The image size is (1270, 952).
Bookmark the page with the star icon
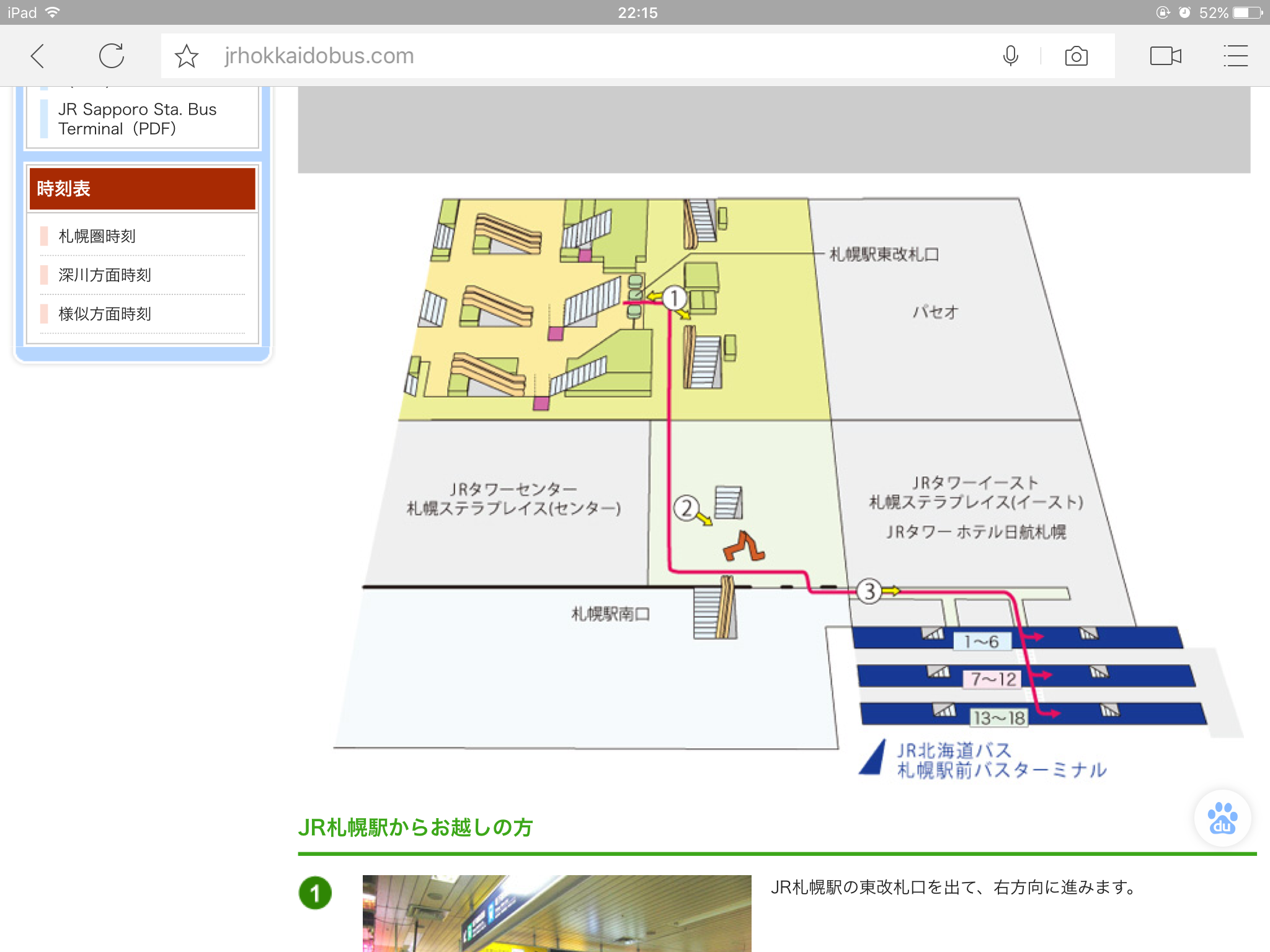pyautogui.click(x=186, y=56)
